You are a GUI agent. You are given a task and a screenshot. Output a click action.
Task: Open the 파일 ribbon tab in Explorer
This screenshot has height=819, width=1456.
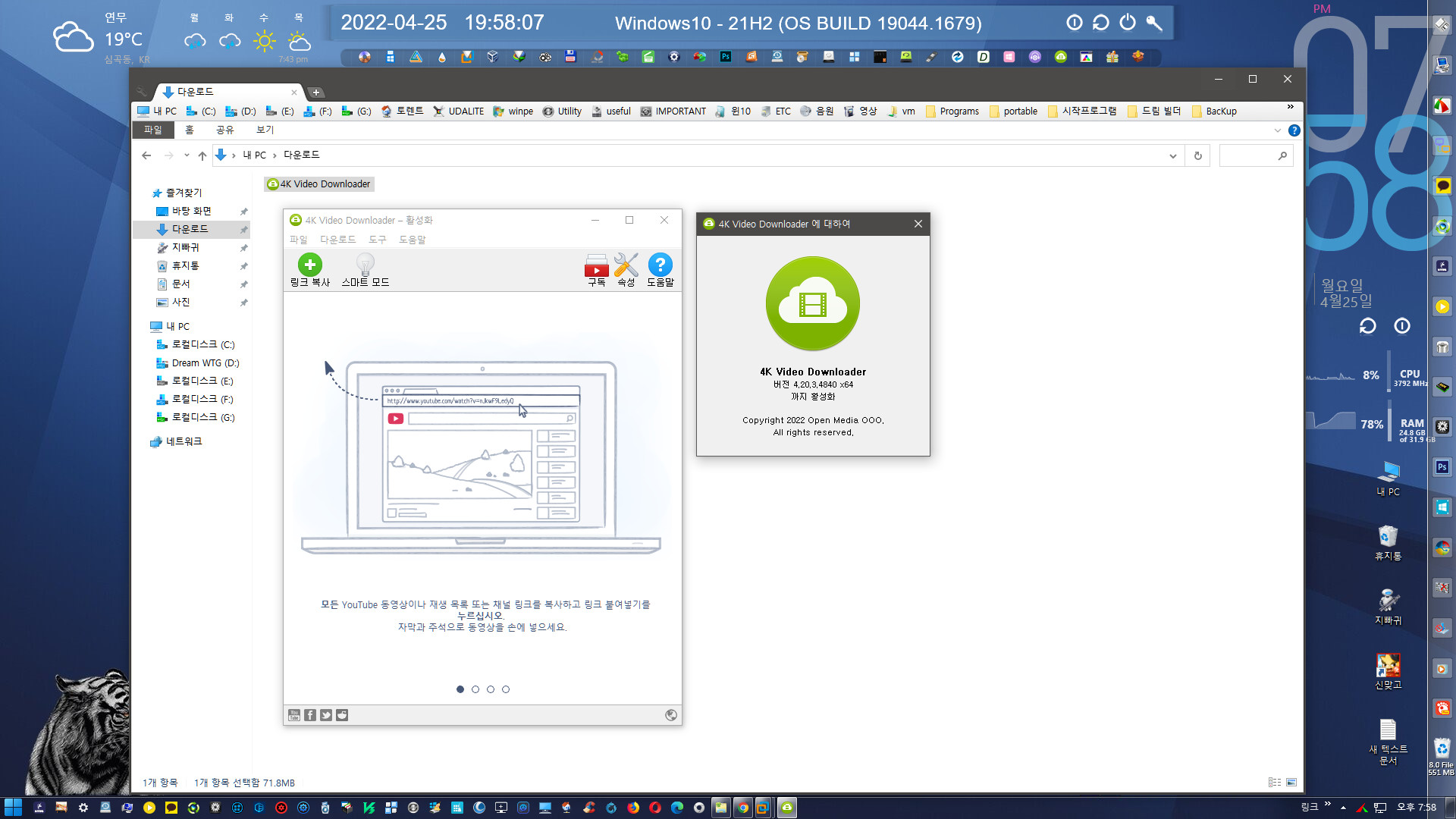(153, 130)
